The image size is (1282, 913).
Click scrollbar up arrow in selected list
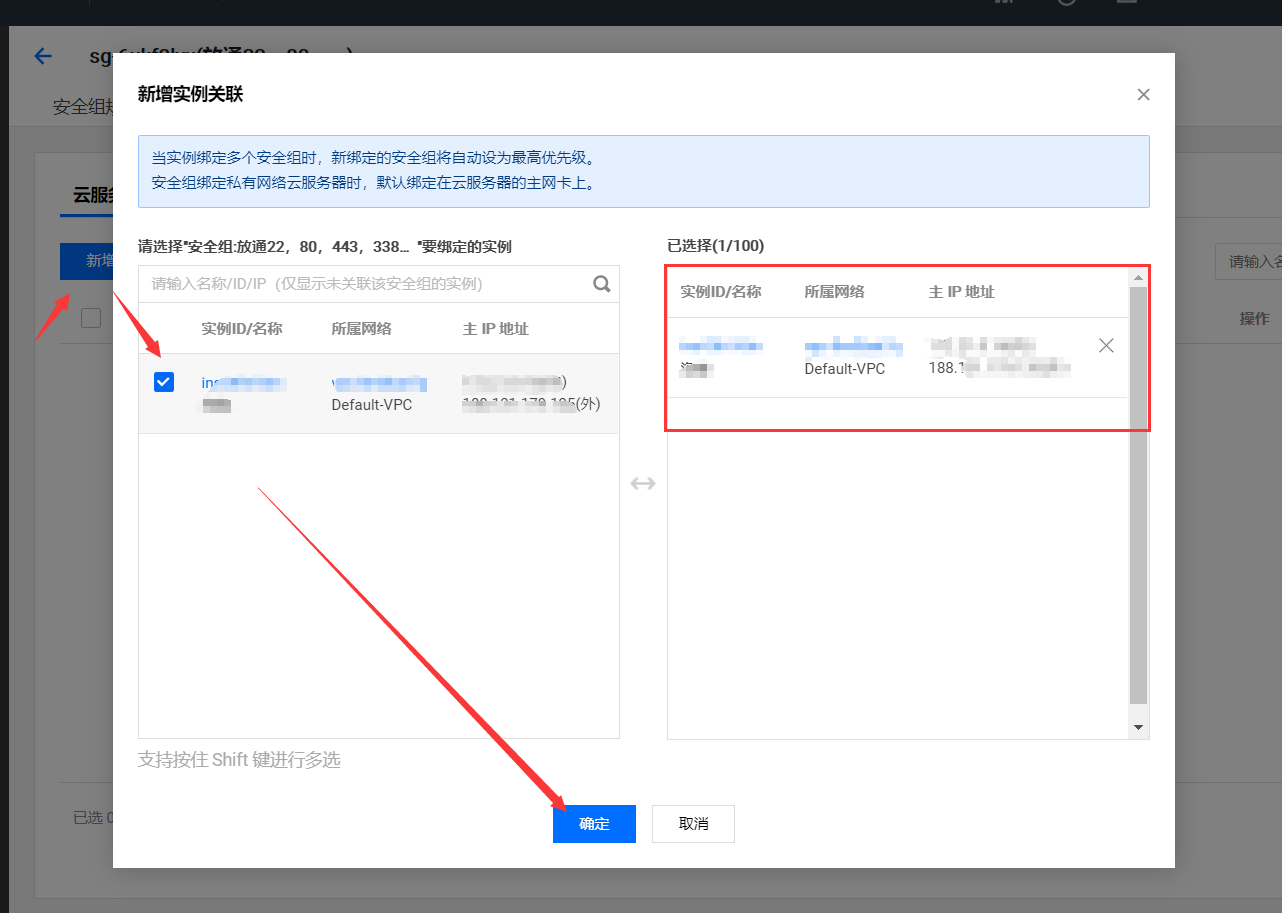1138,276
